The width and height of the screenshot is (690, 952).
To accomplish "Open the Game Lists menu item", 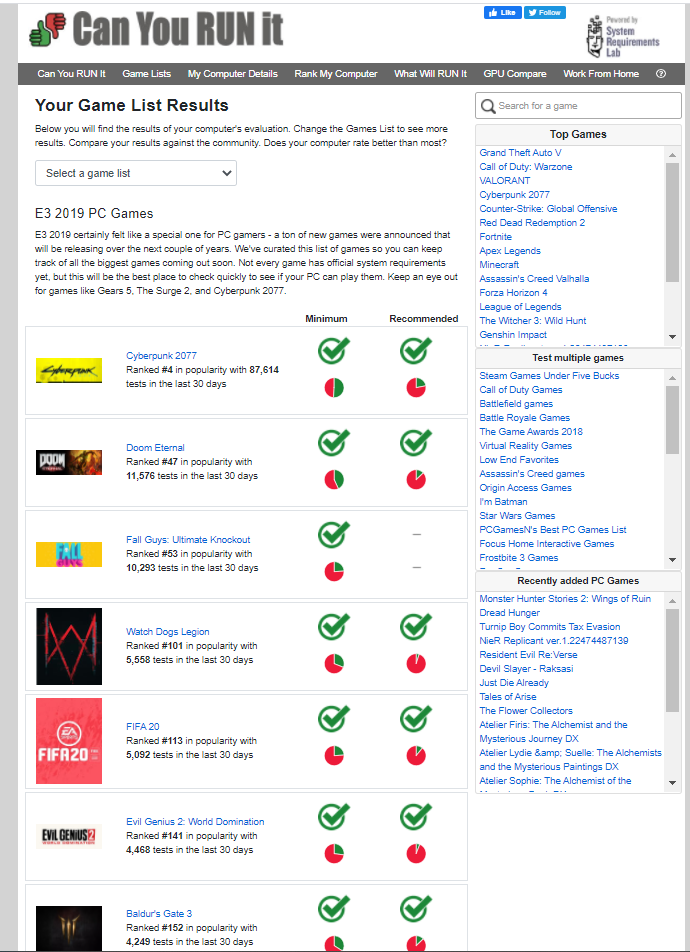I will click(146, 74).
